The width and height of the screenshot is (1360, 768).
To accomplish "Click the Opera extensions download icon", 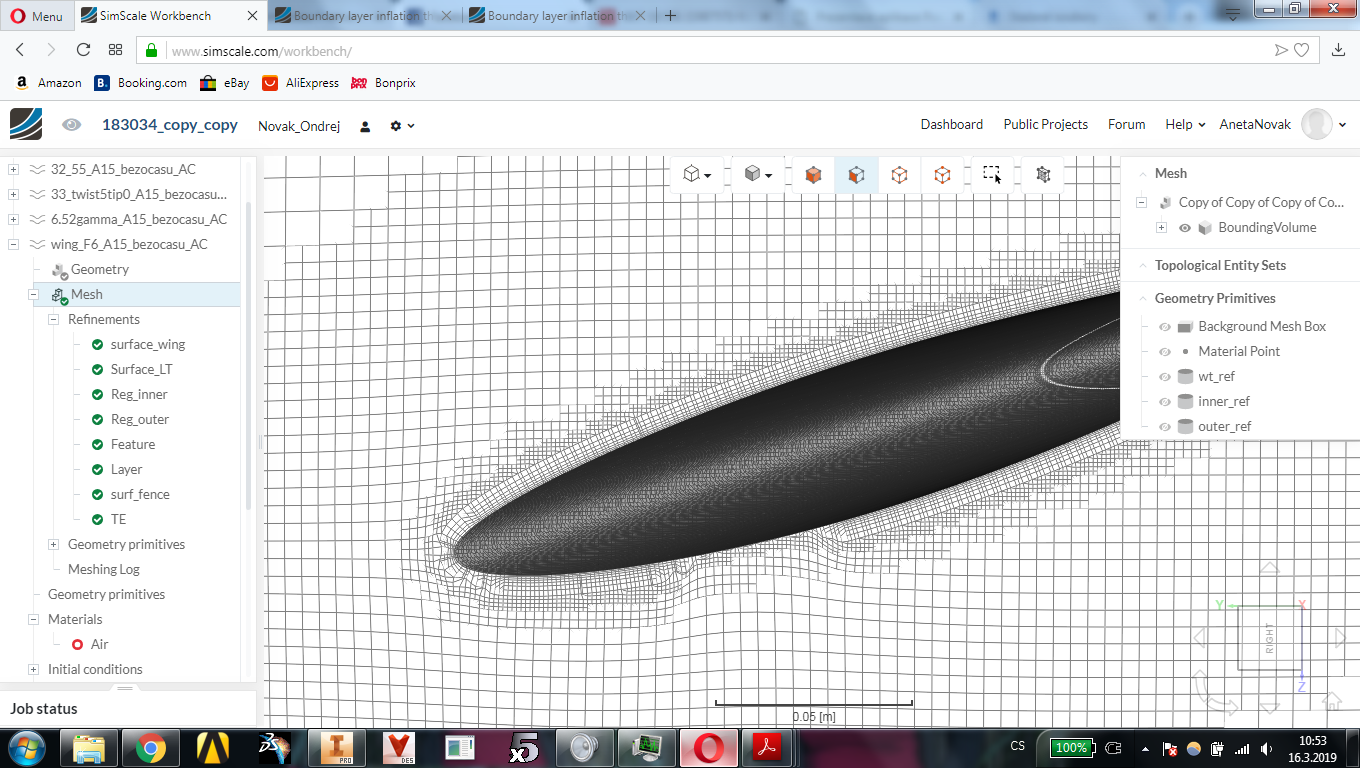I will pyautogui.click(x=1339, y=50).
